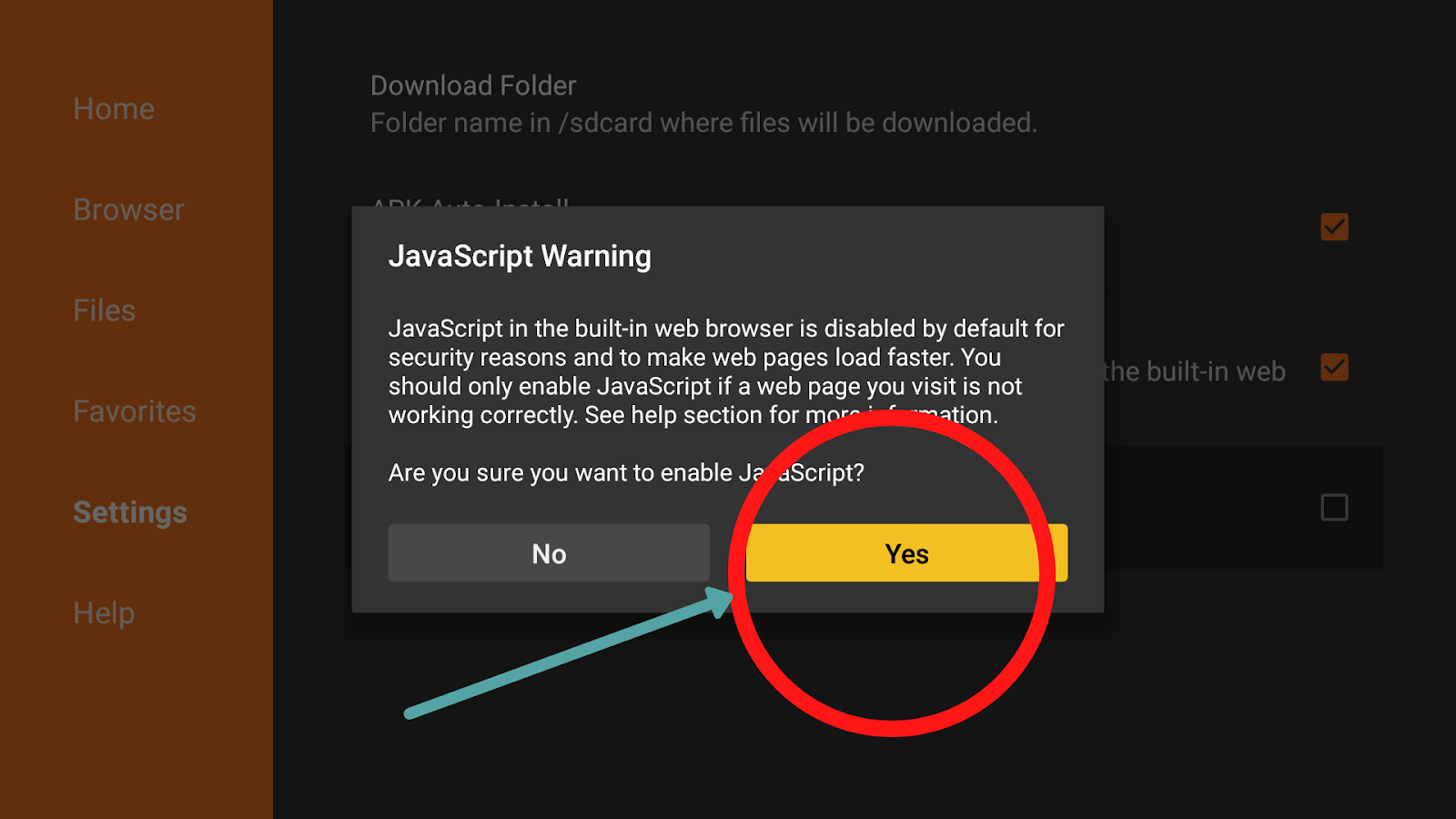1456x819 pixels.
Task: Click the partially hidden APK Auto-Install label
Action: point(470,201)
